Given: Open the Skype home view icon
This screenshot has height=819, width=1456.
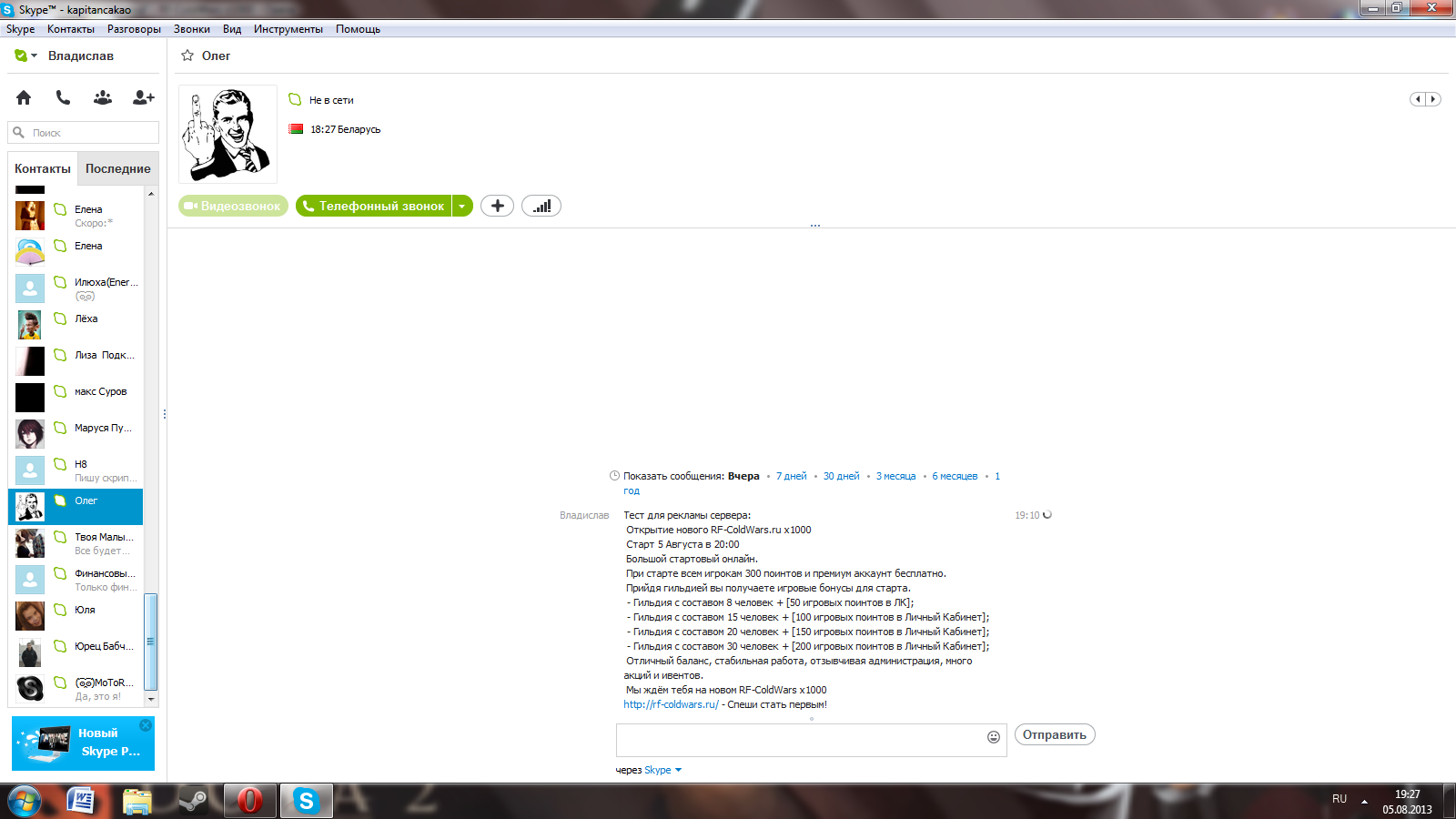Looking at the screenshot, I should (x=24, y=97).
